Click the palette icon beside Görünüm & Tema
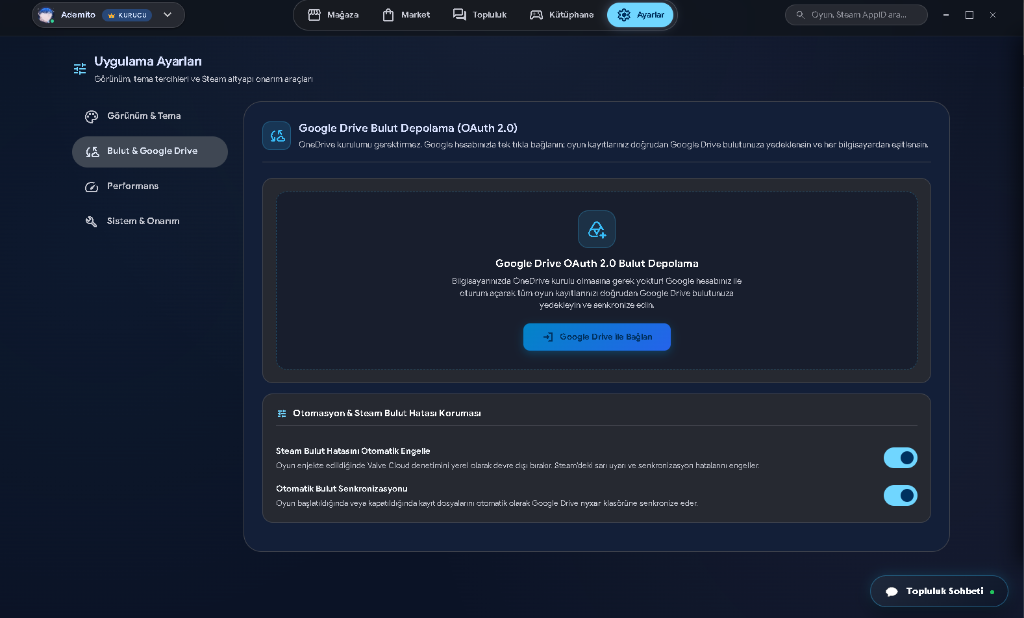The height and width of the screenshot is (618, 1024). coord(91,116)
